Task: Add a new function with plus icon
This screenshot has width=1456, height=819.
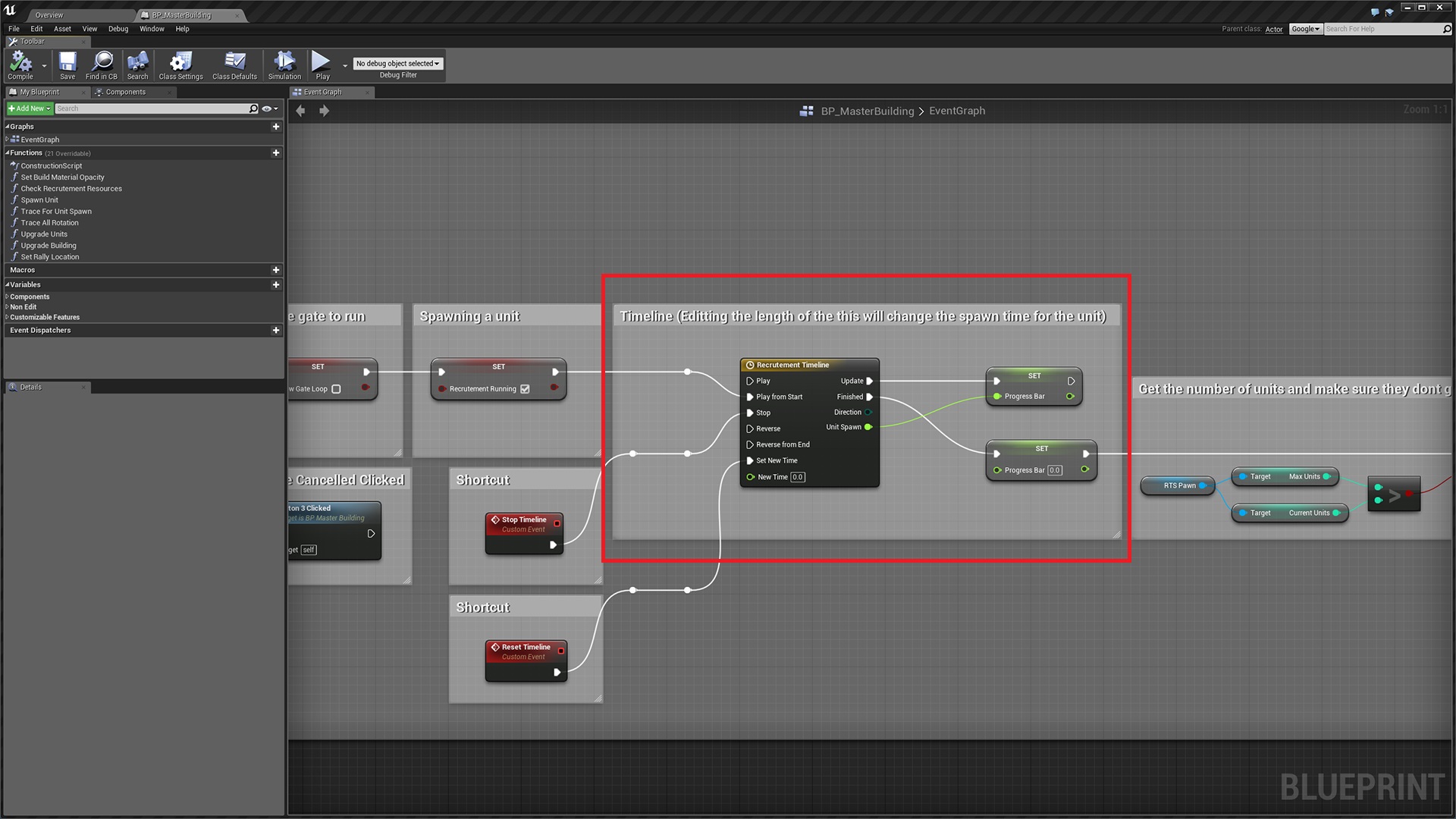Action: pyautogui.click(x=276, y=153)
